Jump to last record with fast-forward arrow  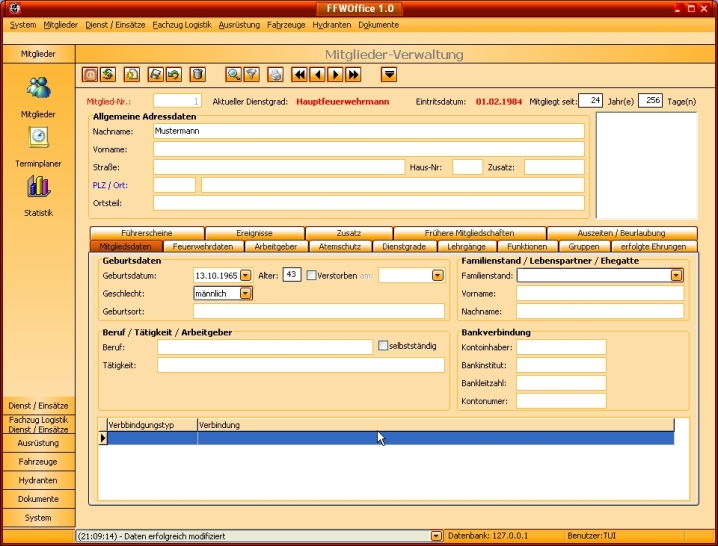click(x=353, y=74)
